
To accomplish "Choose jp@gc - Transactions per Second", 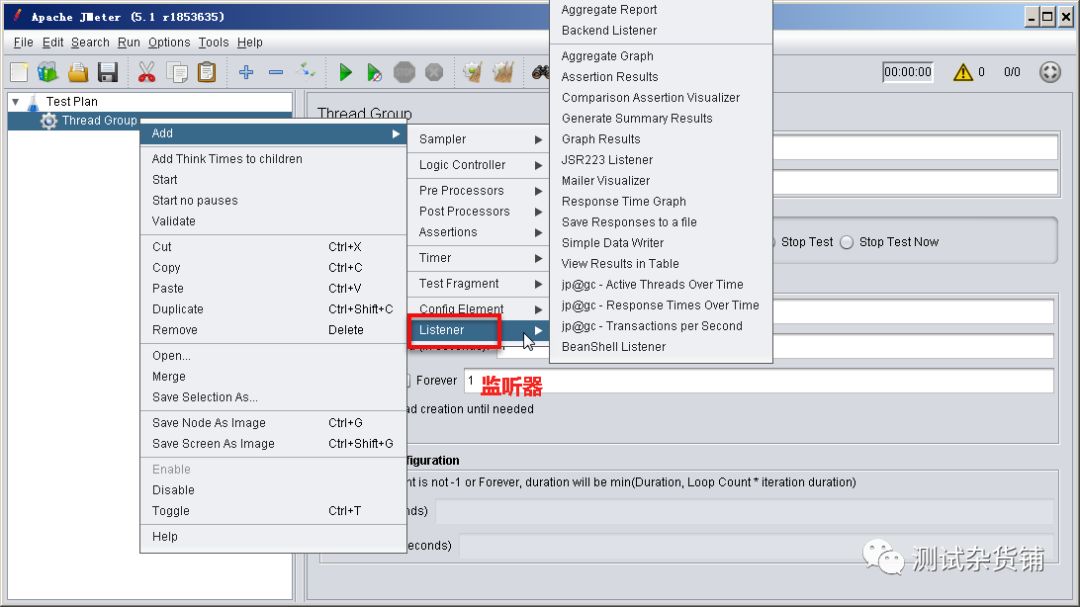I will [x=661, y=326].
